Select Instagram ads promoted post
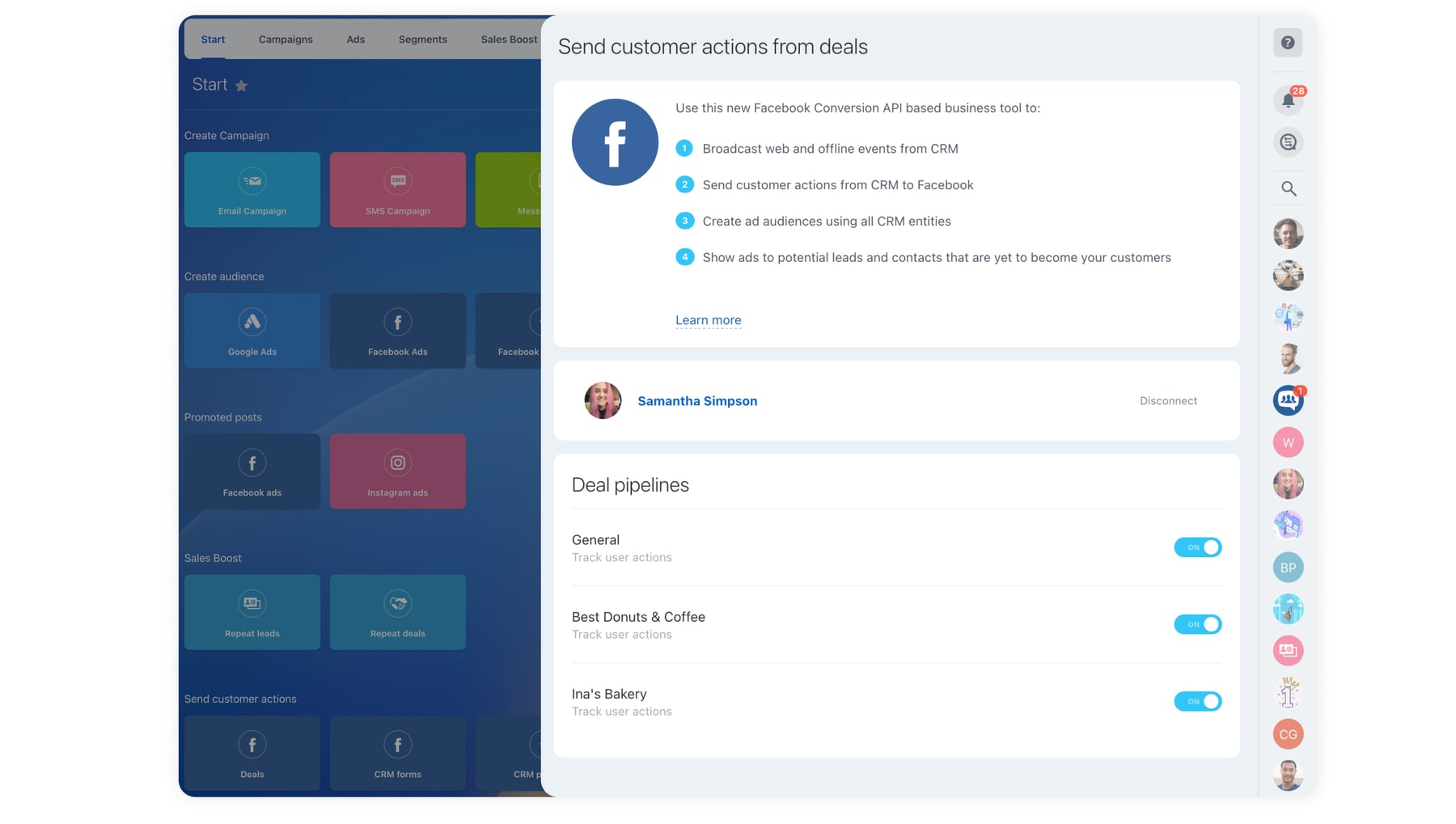Image resolution: width=1456 pixels, height=824 pixels. (x=397, y=471)
